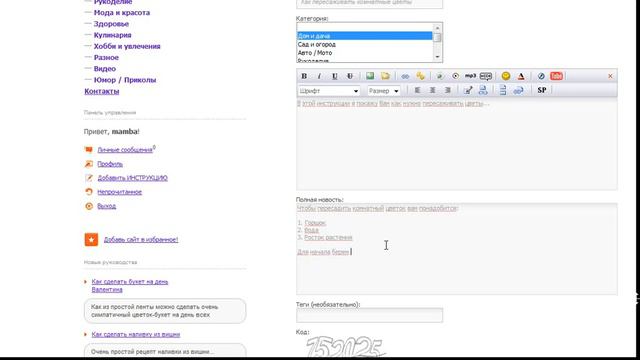Open the emoticons smiley picker
The height and width of the screenshot is (360, 640).
(x=506, y=76)
